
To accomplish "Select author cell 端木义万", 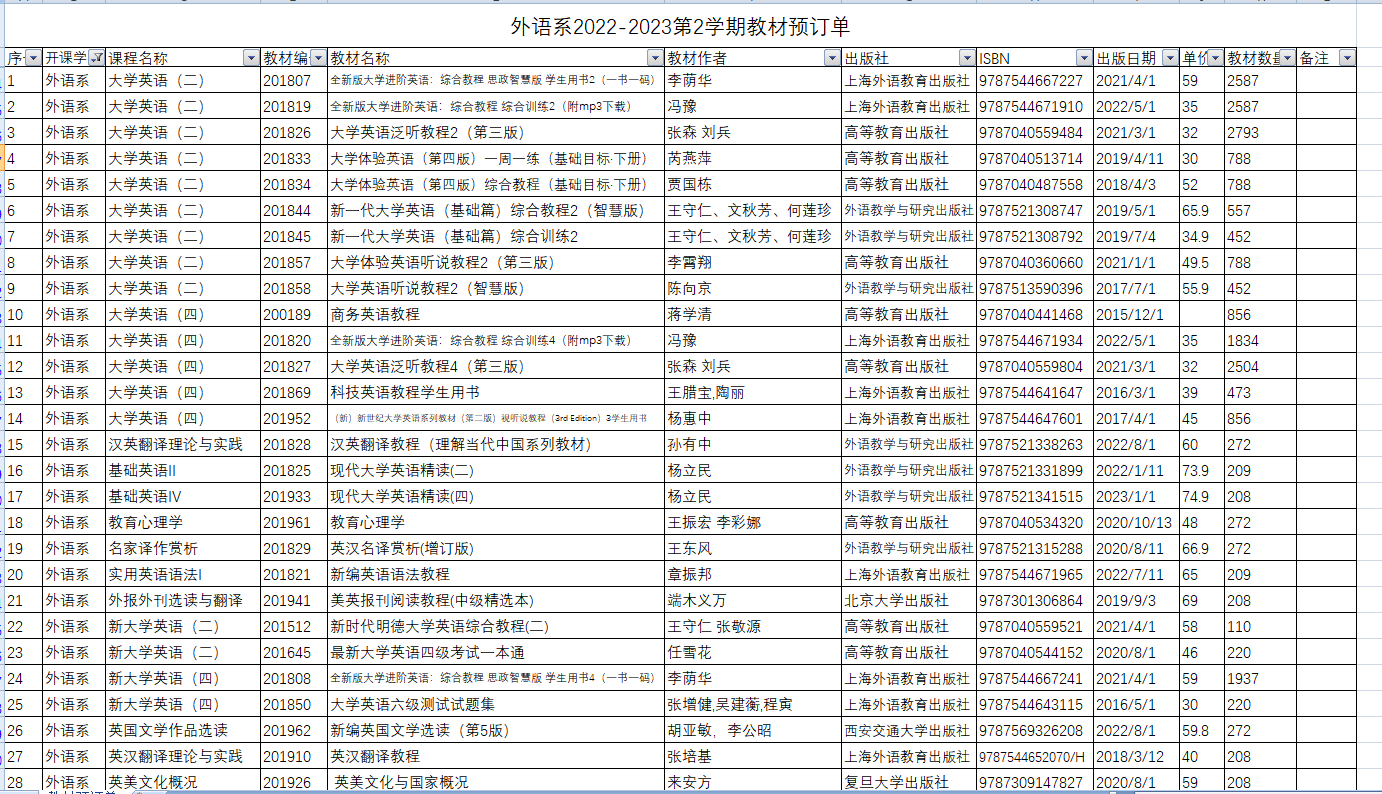I will pyautogui.click(x=753, y=600).
